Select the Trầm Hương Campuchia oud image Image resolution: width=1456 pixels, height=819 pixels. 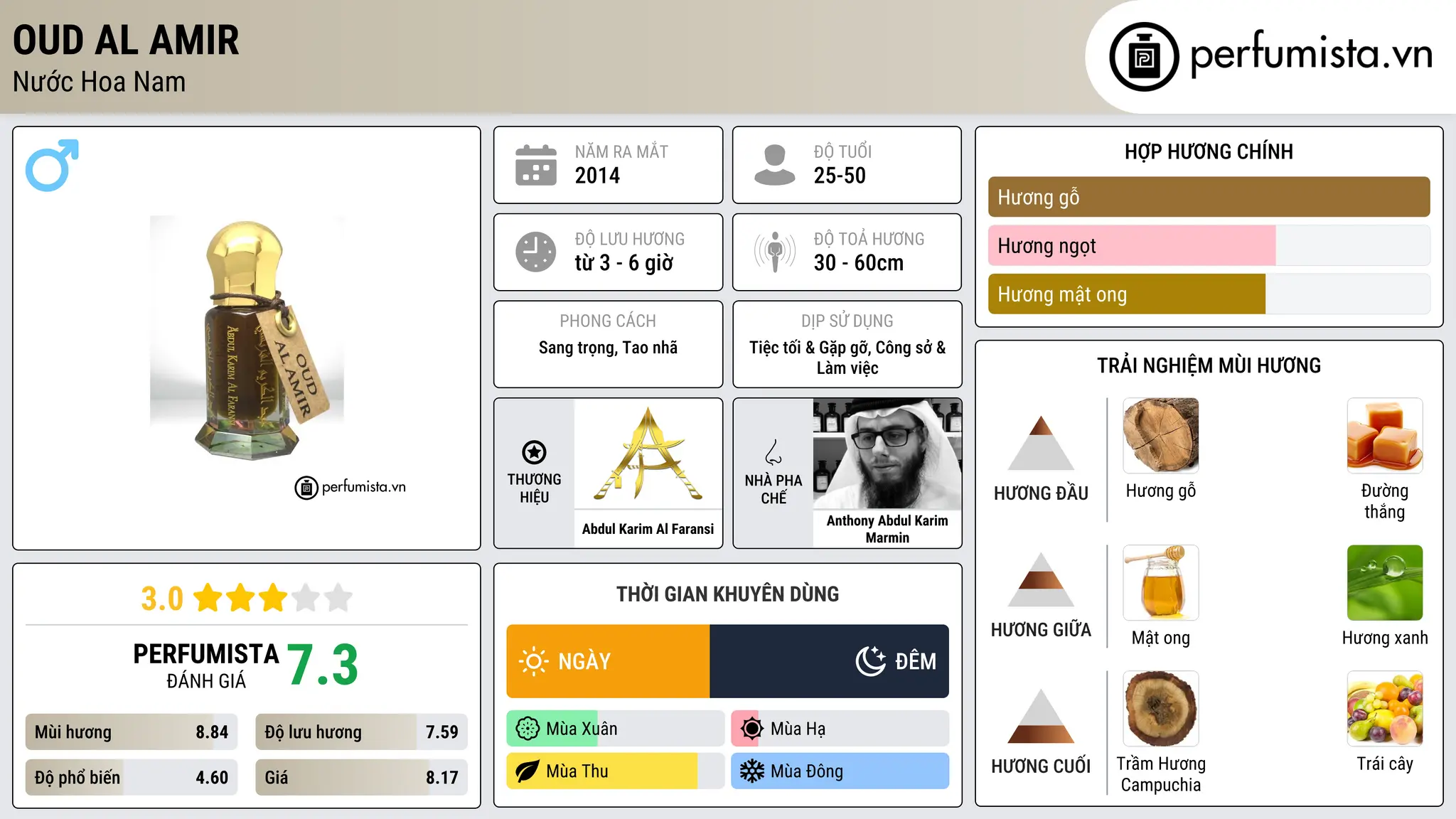tap(1161, 709)
